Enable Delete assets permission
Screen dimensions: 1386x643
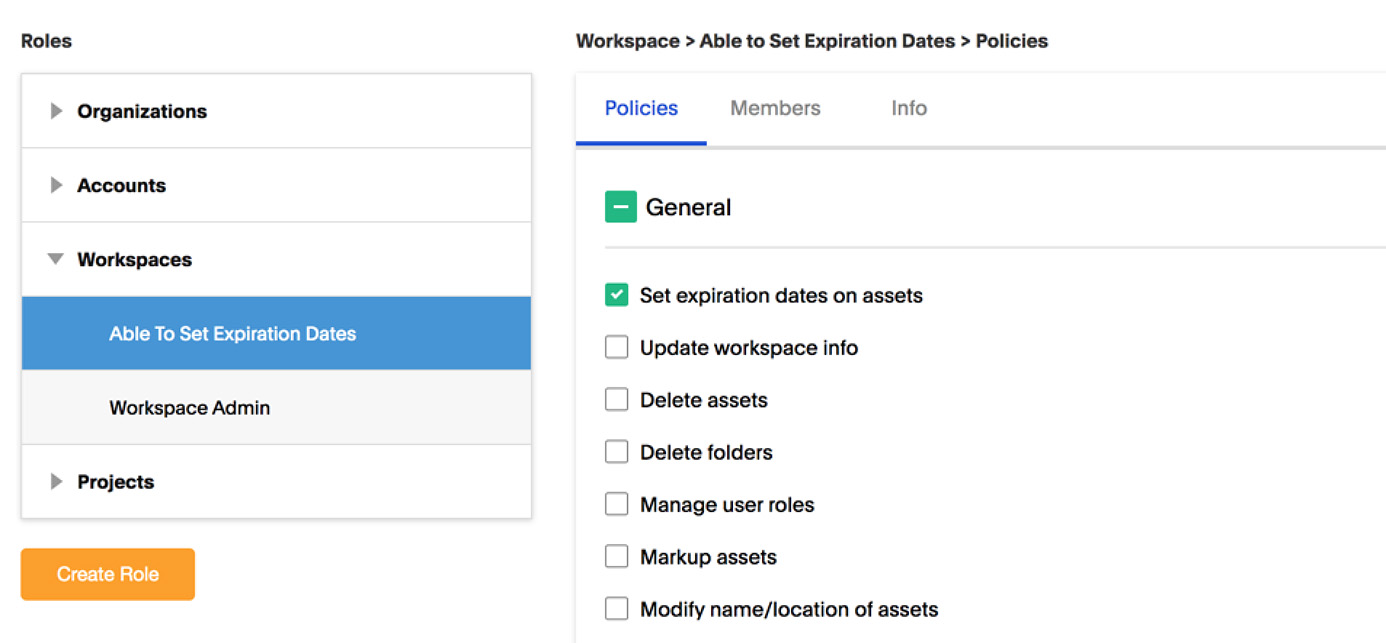[x=616, y=398]
